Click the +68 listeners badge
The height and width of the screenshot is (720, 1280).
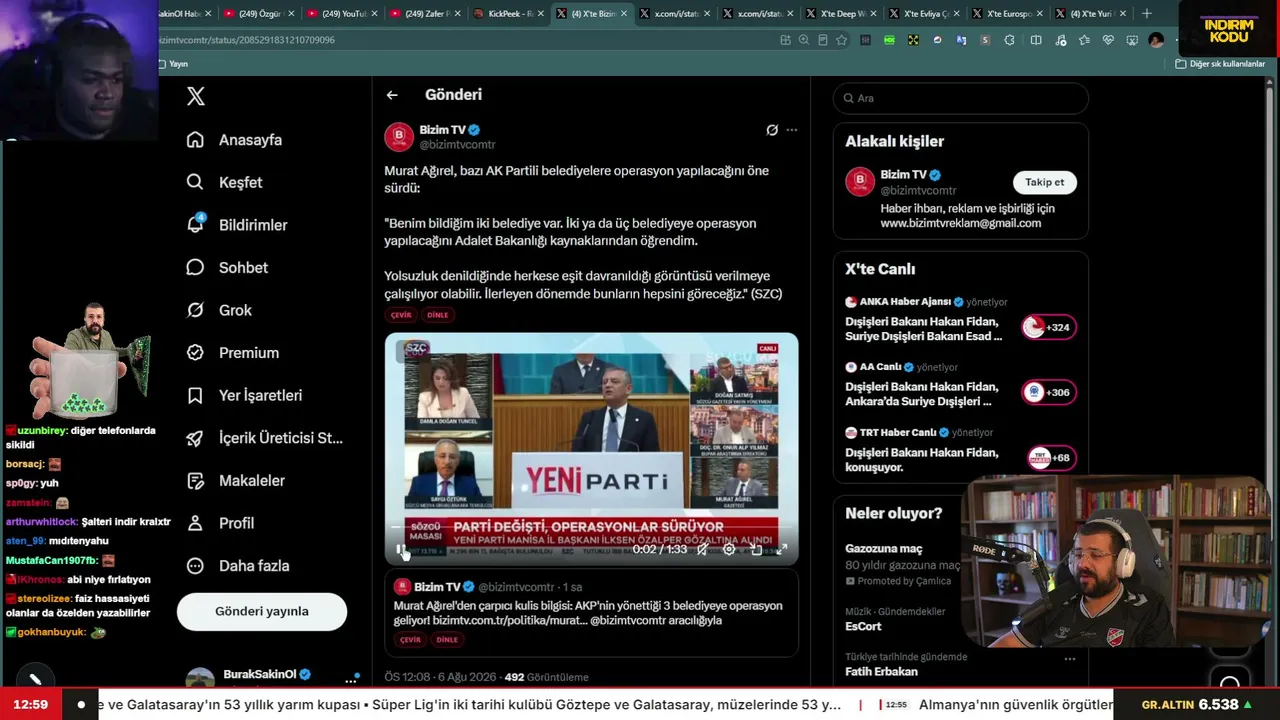(1051, 458)
